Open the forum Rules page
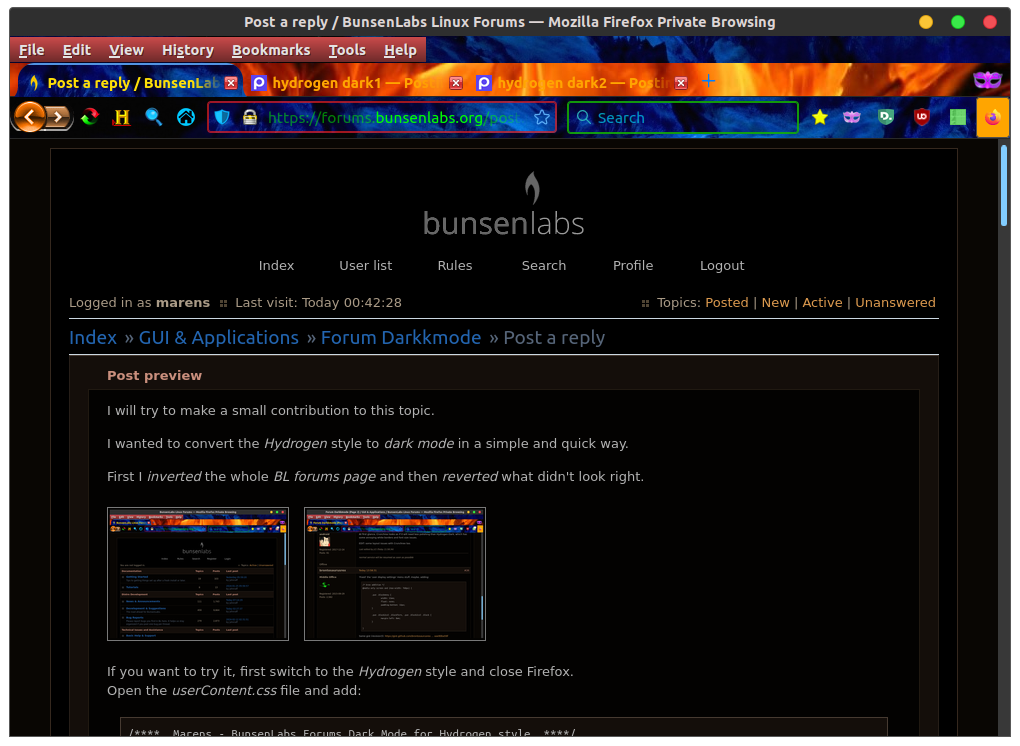Screen dimensions: 1020x746 [455, 265]
